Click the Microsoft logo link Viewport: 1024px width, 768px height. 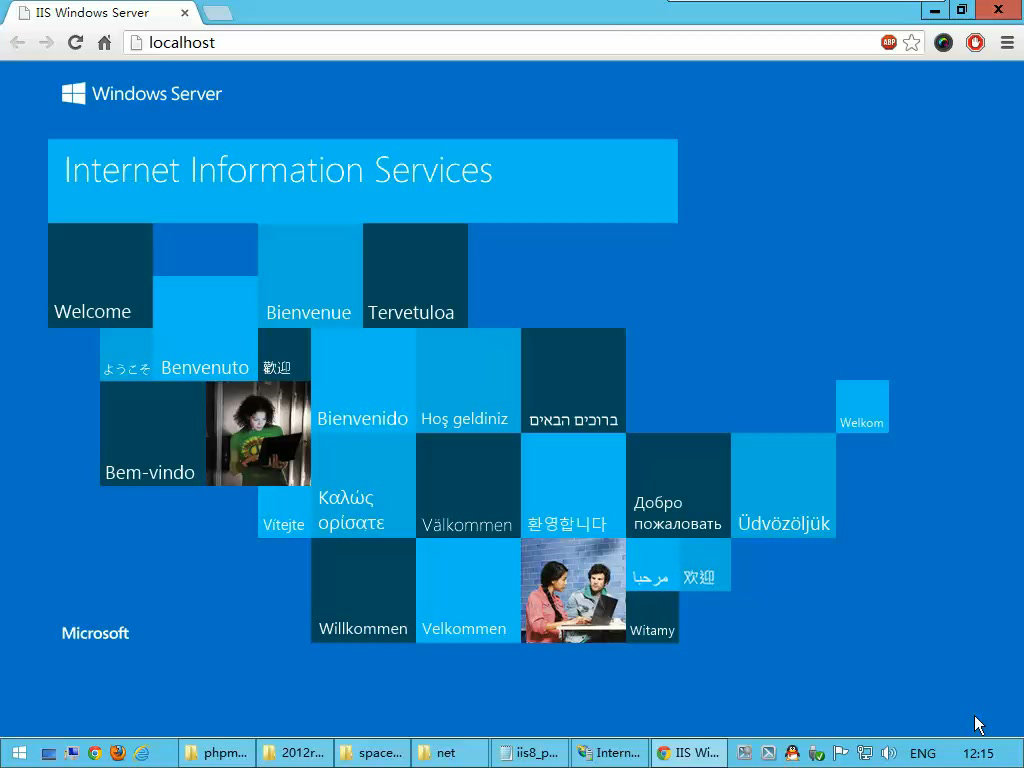click(95, 633)
